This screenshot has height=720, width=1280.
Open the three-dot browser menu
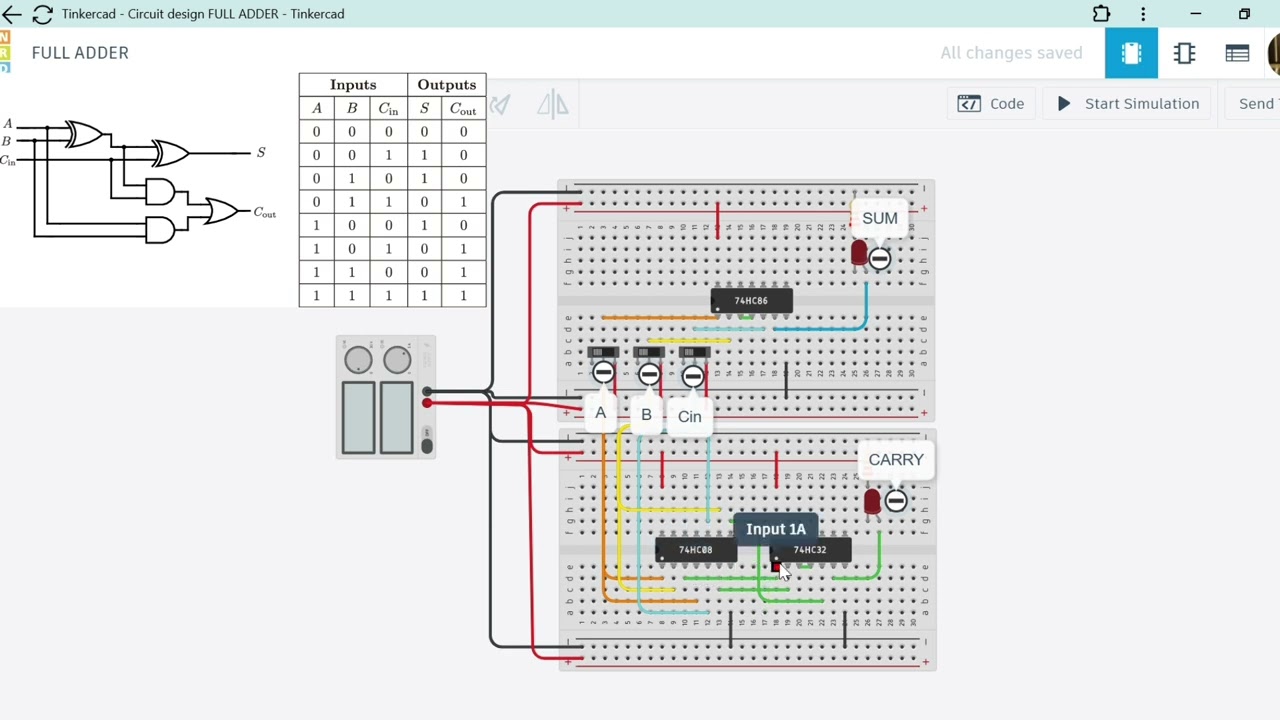(x=1143, y=14)
